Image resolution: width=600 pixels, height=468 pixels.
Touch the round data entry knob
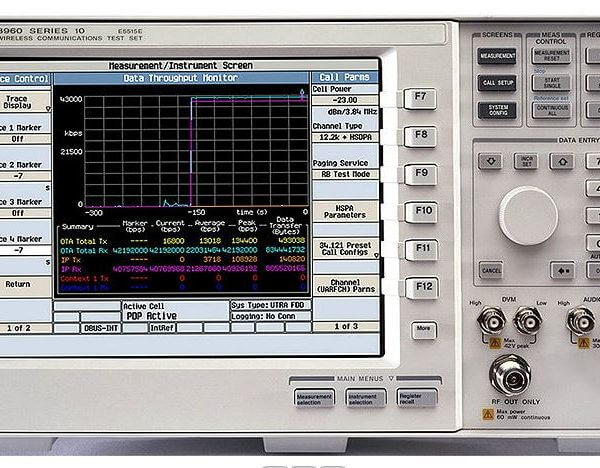coord(528,216)
